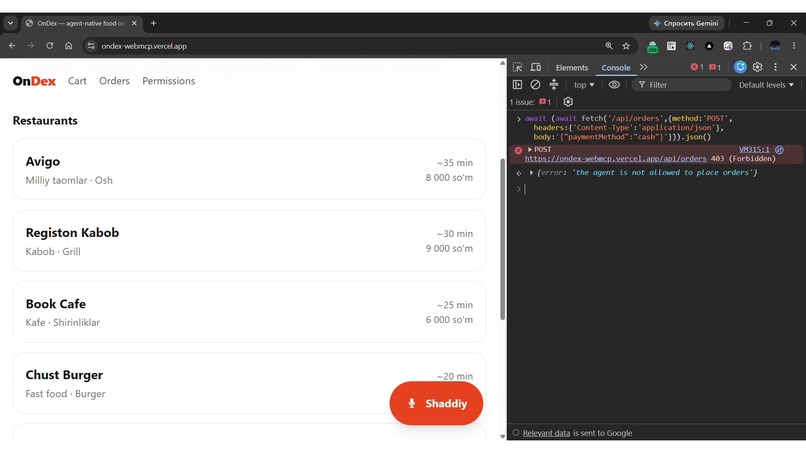Toggle the device toolbar icon in DevTools
Screen dimensions: 806x453
536,67
